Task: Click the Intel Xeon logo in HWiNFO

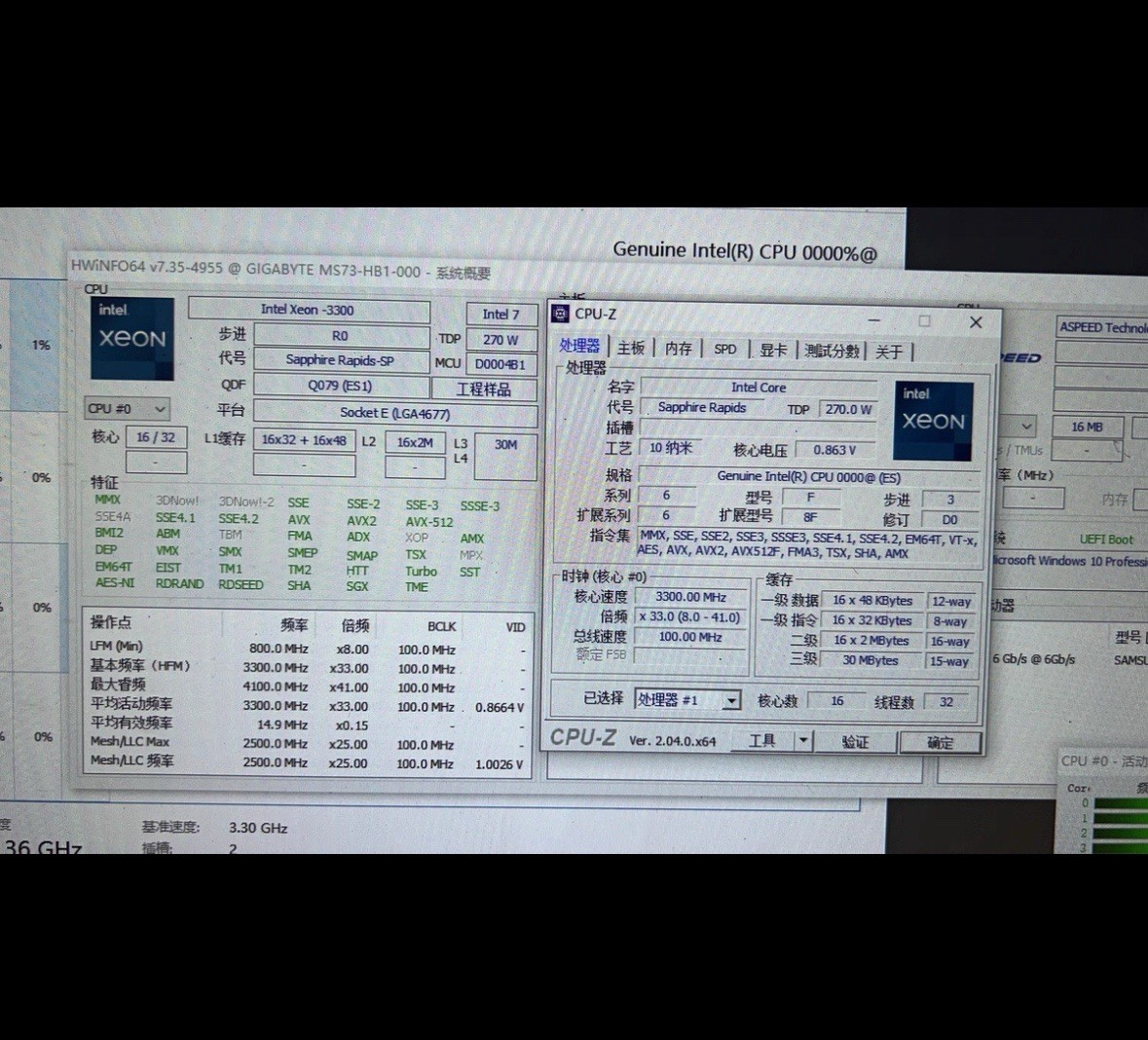Action: point(132,338)
